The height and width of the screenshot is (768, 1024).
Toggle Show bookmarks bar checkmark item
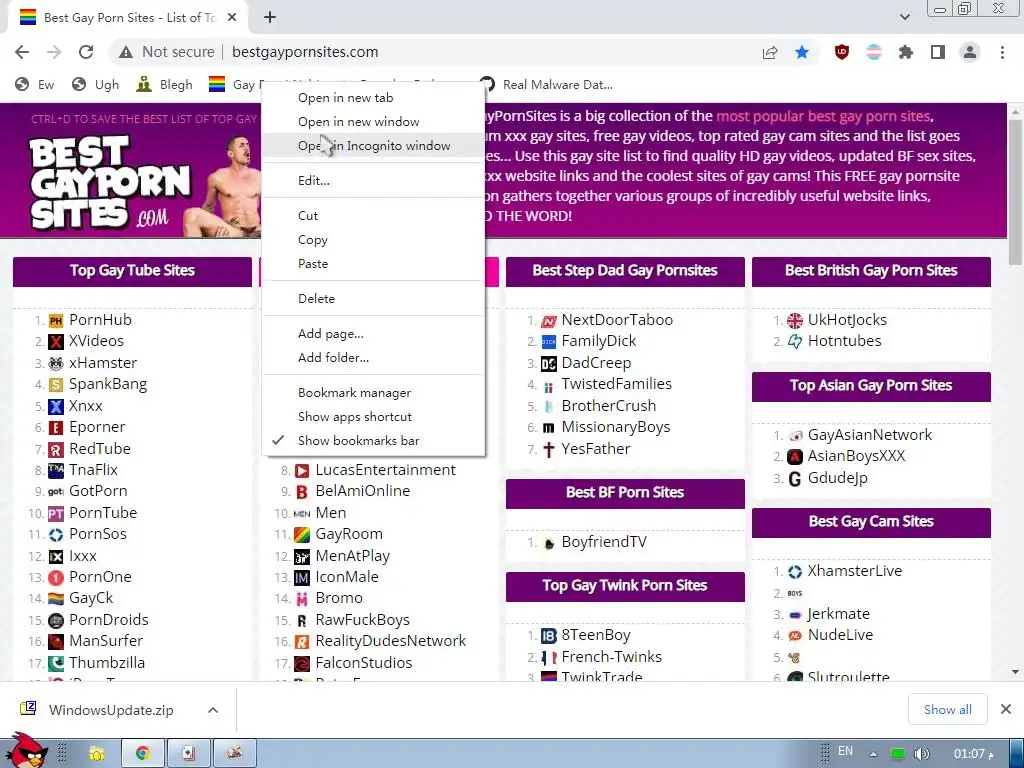374,441
